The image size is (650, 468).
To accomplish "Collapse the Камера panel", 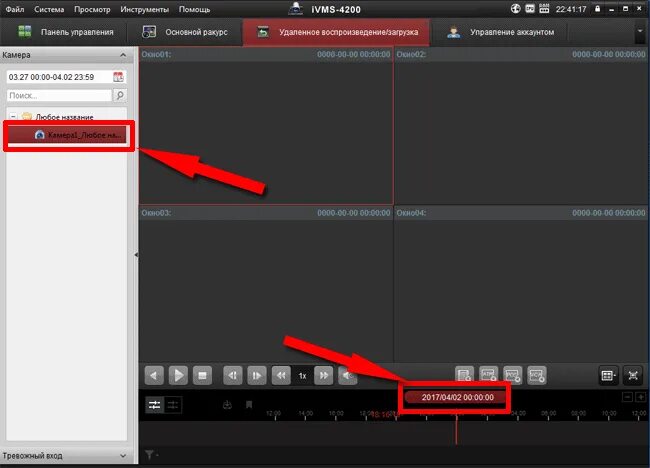I will pos(123,55).
